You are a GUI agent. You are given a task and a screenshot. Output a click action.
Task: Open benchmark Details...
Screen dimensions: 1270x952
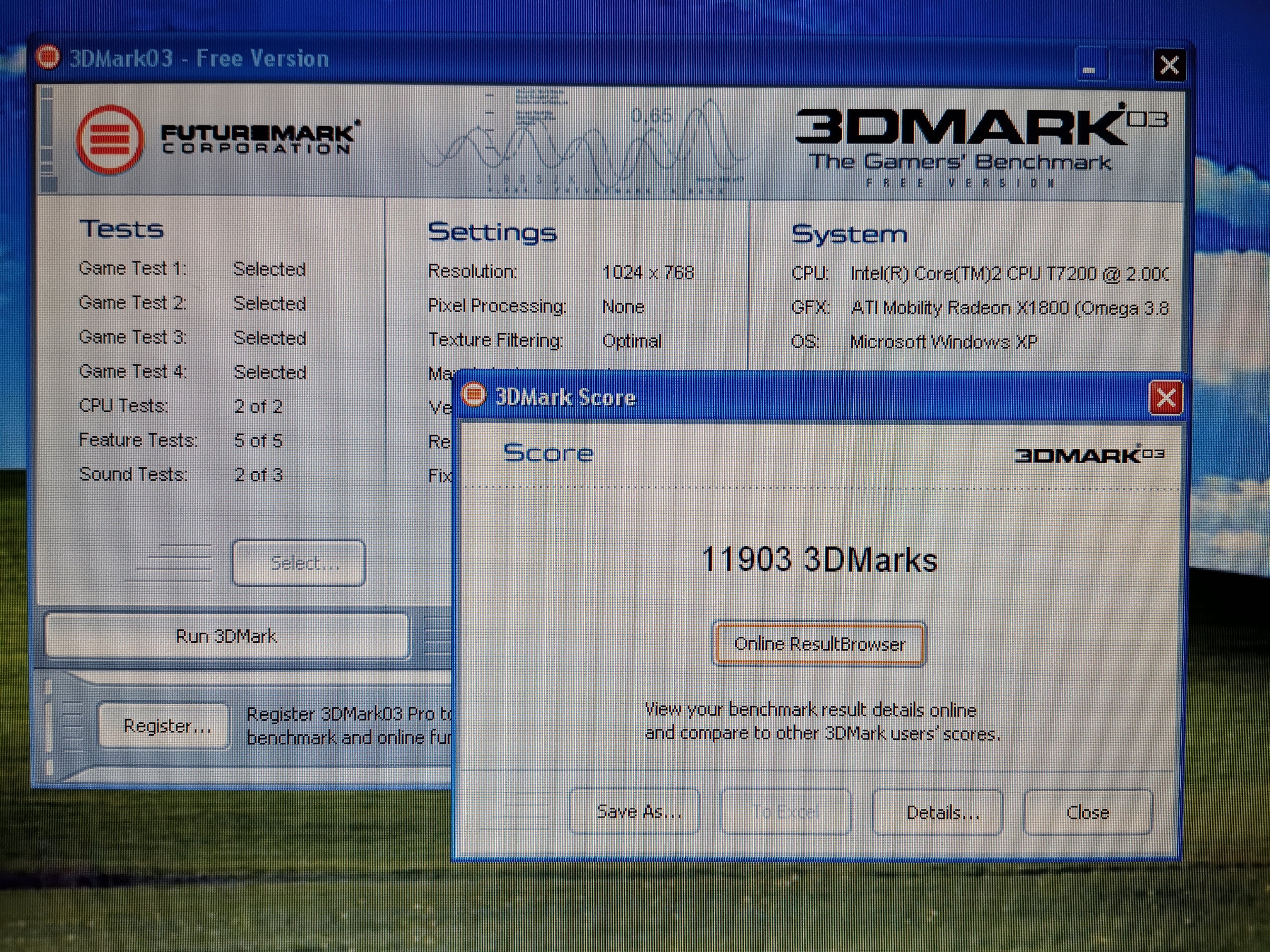(x=937, y=812)
